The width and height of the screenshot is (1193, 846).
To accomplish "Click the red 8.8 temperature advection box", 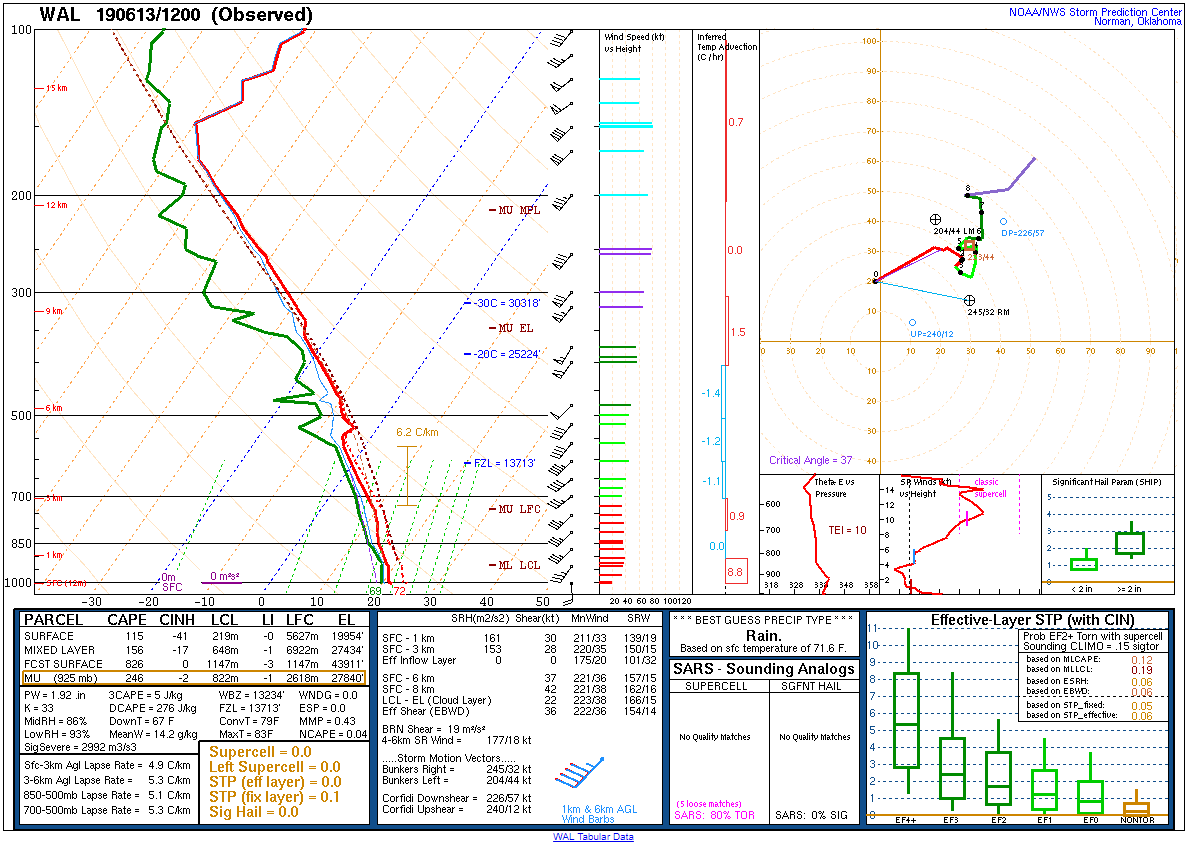I will point(735,572).
